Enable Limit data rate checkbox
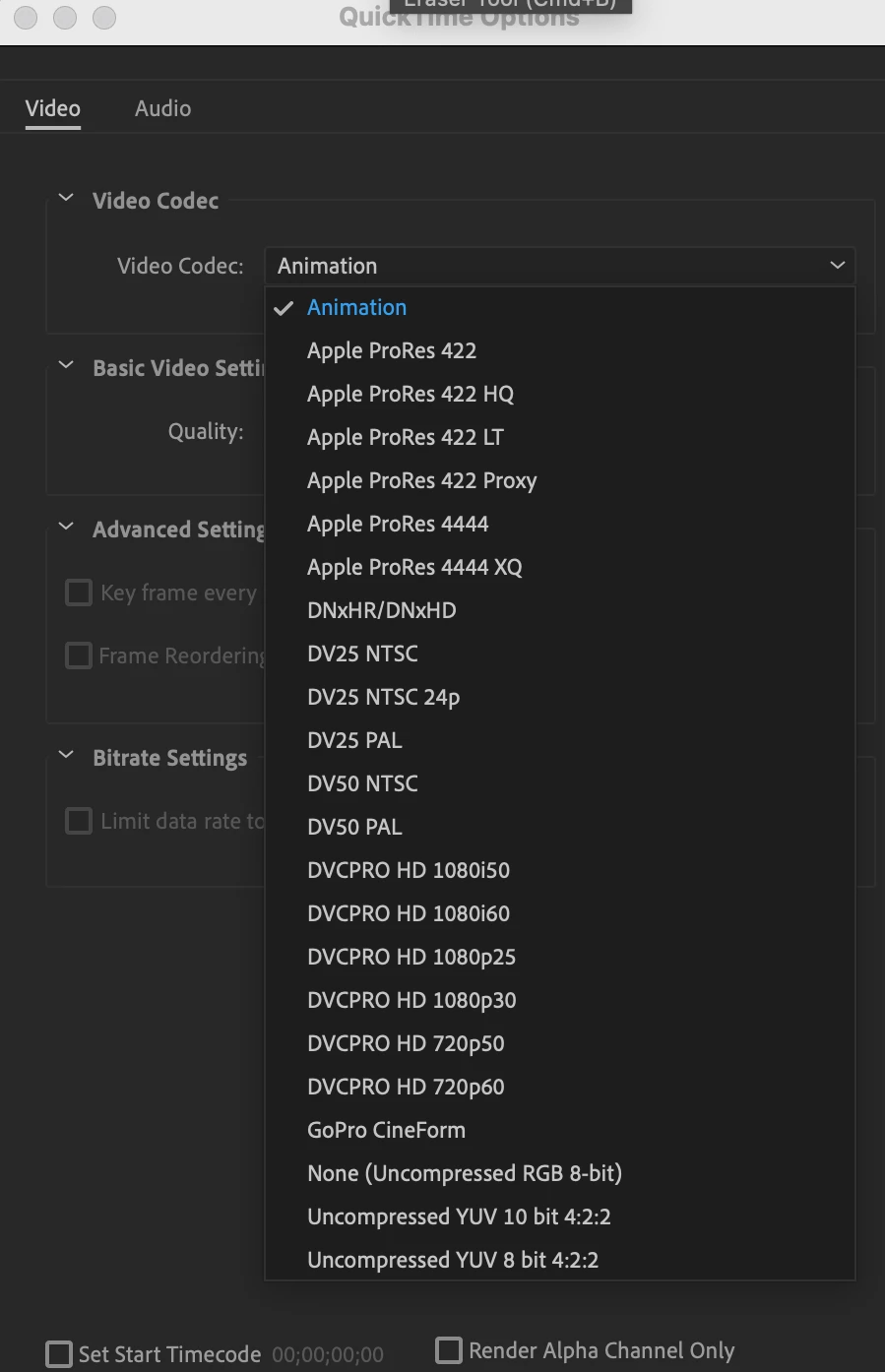The image size is (885, 1372). 78,821
